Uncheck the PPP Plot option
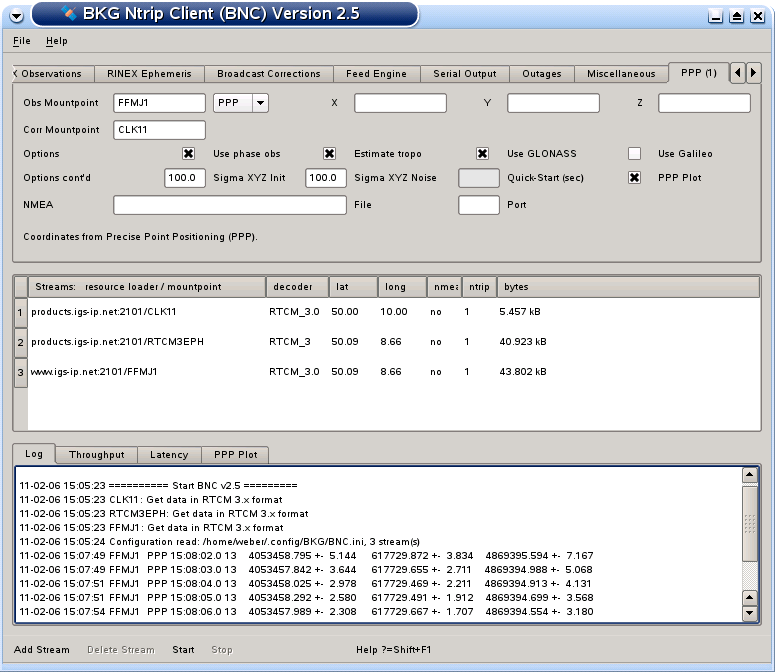 [x=634, y=178]
